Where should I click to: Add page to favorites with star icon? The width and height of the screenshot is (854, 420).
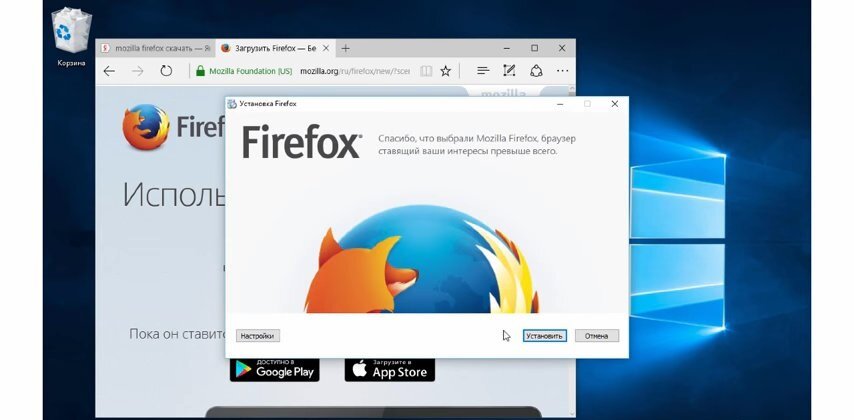tap(446, 71)
